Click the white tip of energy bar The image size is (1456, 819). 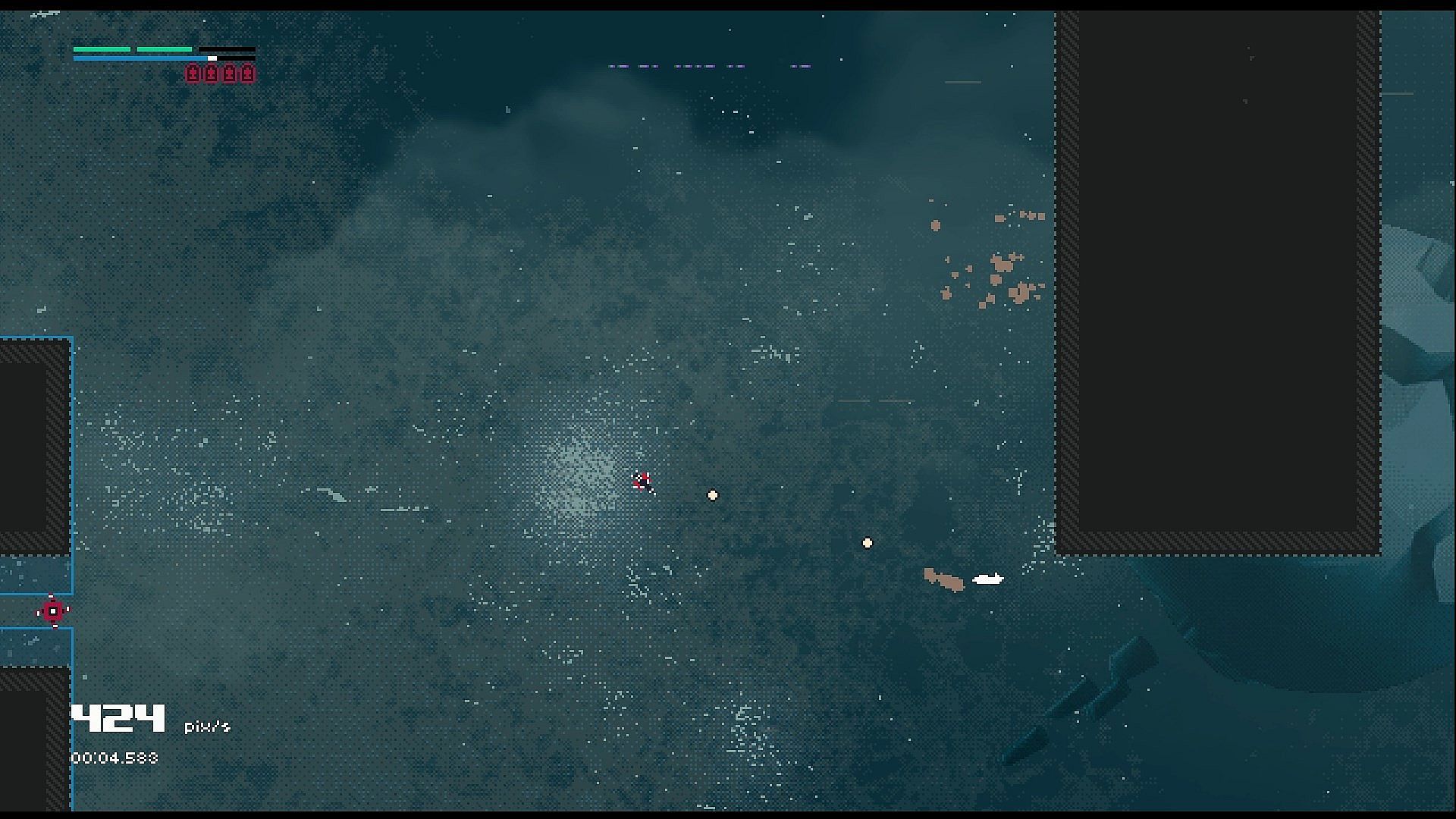[x=212, y=58]
